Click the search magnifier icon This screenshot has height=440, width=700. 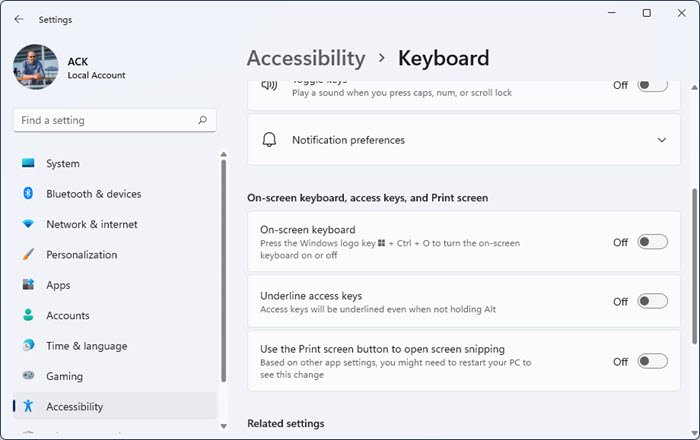tap(203, 120)
